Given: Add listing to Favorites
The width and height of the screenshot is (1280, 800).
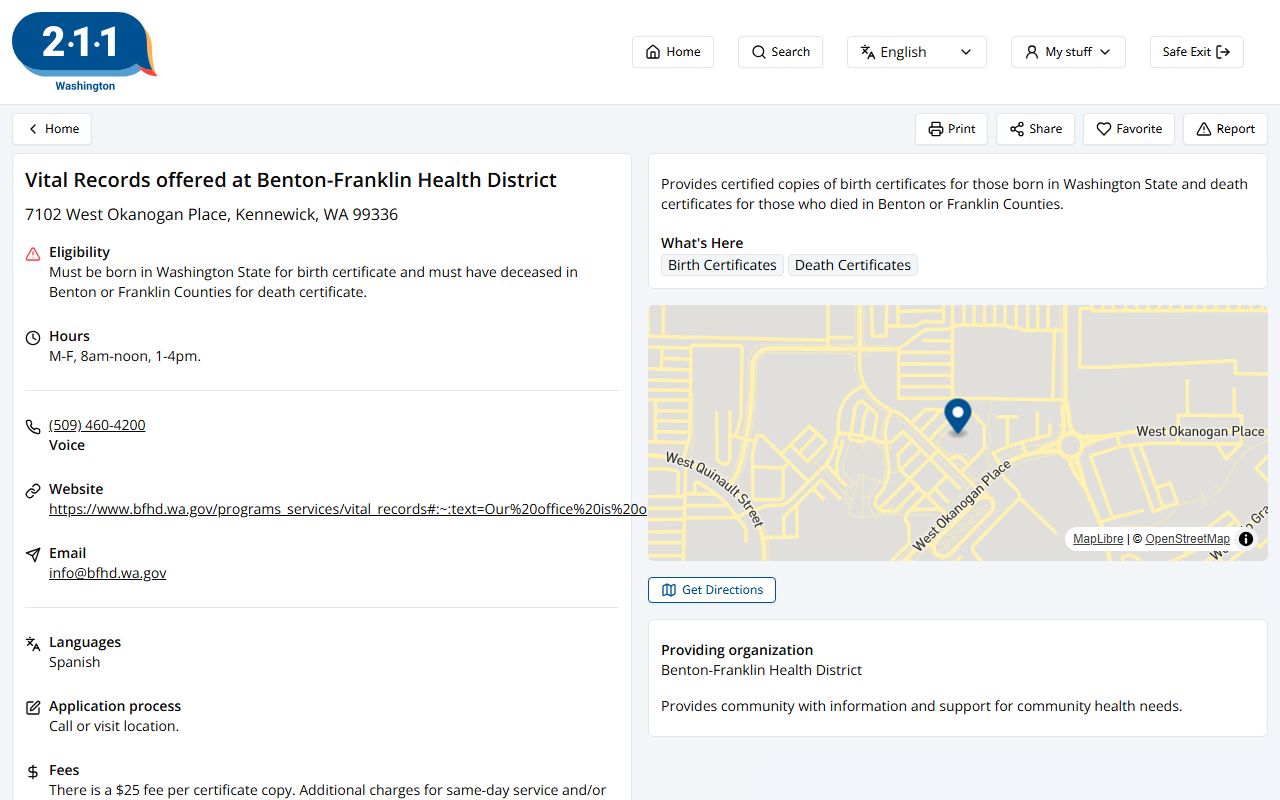Looking at the screenshot, I should 1129,129.
